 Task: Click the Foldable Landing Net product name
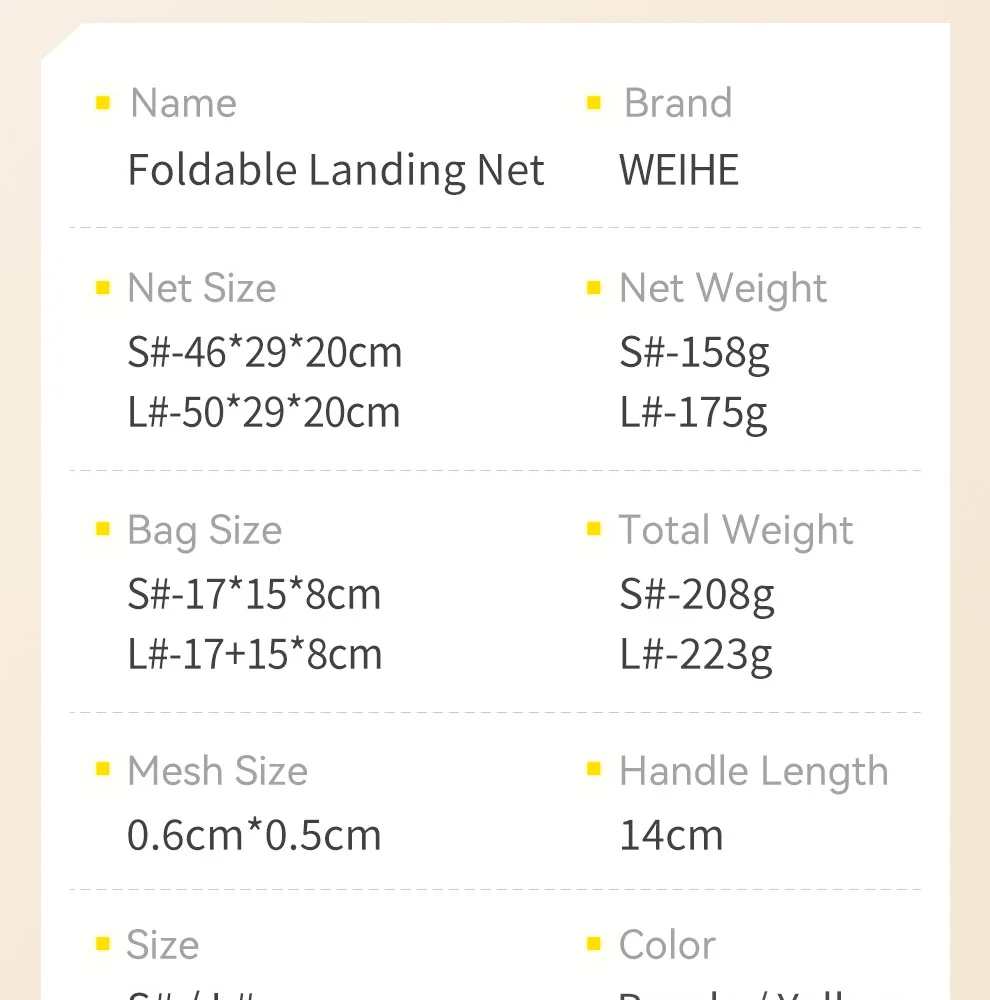[336, 170]
